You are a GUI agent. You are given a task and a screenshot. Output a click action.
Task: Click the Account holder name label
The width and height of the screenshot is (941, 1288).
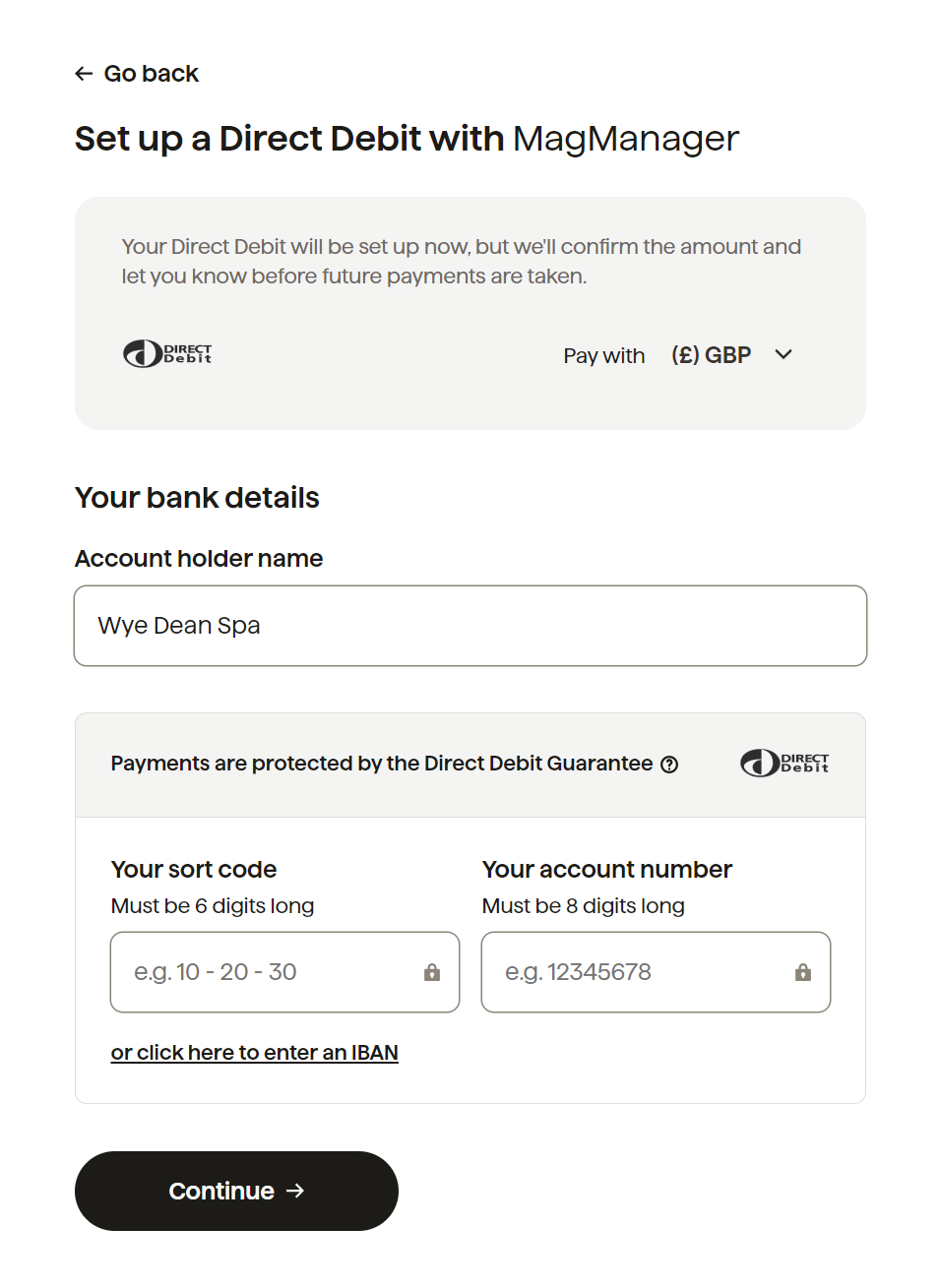click(199, 559)
